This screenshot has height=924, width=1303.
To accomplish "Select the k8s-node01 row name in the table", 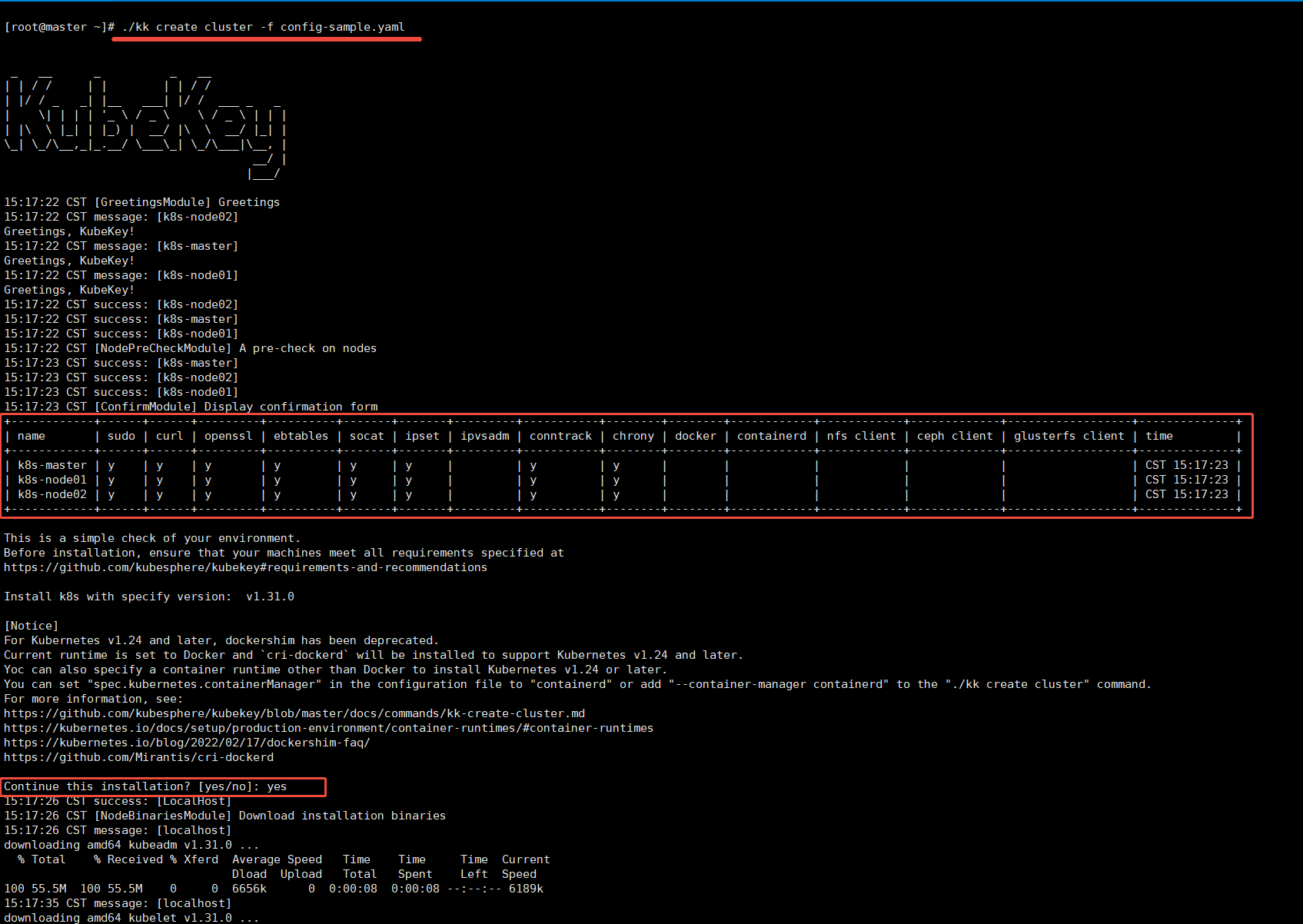I will coord(52,480).
